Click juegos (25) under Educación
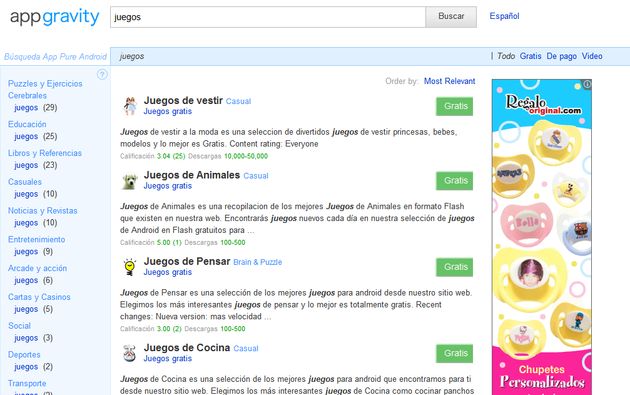Viewport: 630px width, 395px height. [x=36, y=137]
